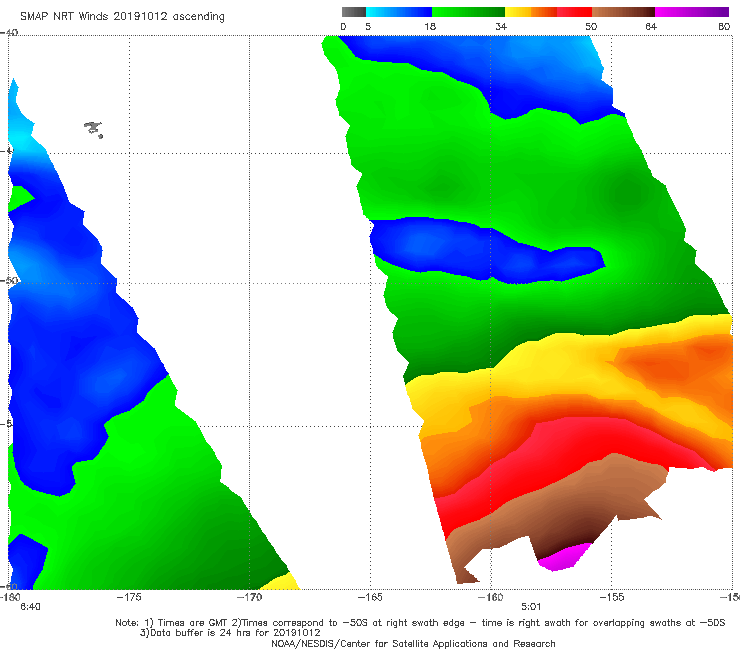
Task: Click the "80" label under the color bar
Action: tap(724, 26)
